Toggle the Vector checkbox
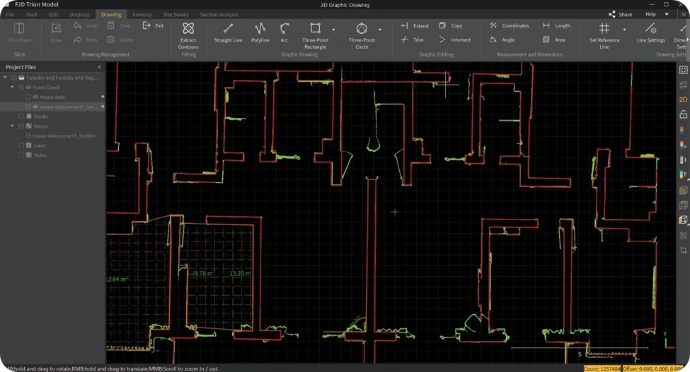Image resolution: width=690 pixels, height=372 pixels. [21, 126]
